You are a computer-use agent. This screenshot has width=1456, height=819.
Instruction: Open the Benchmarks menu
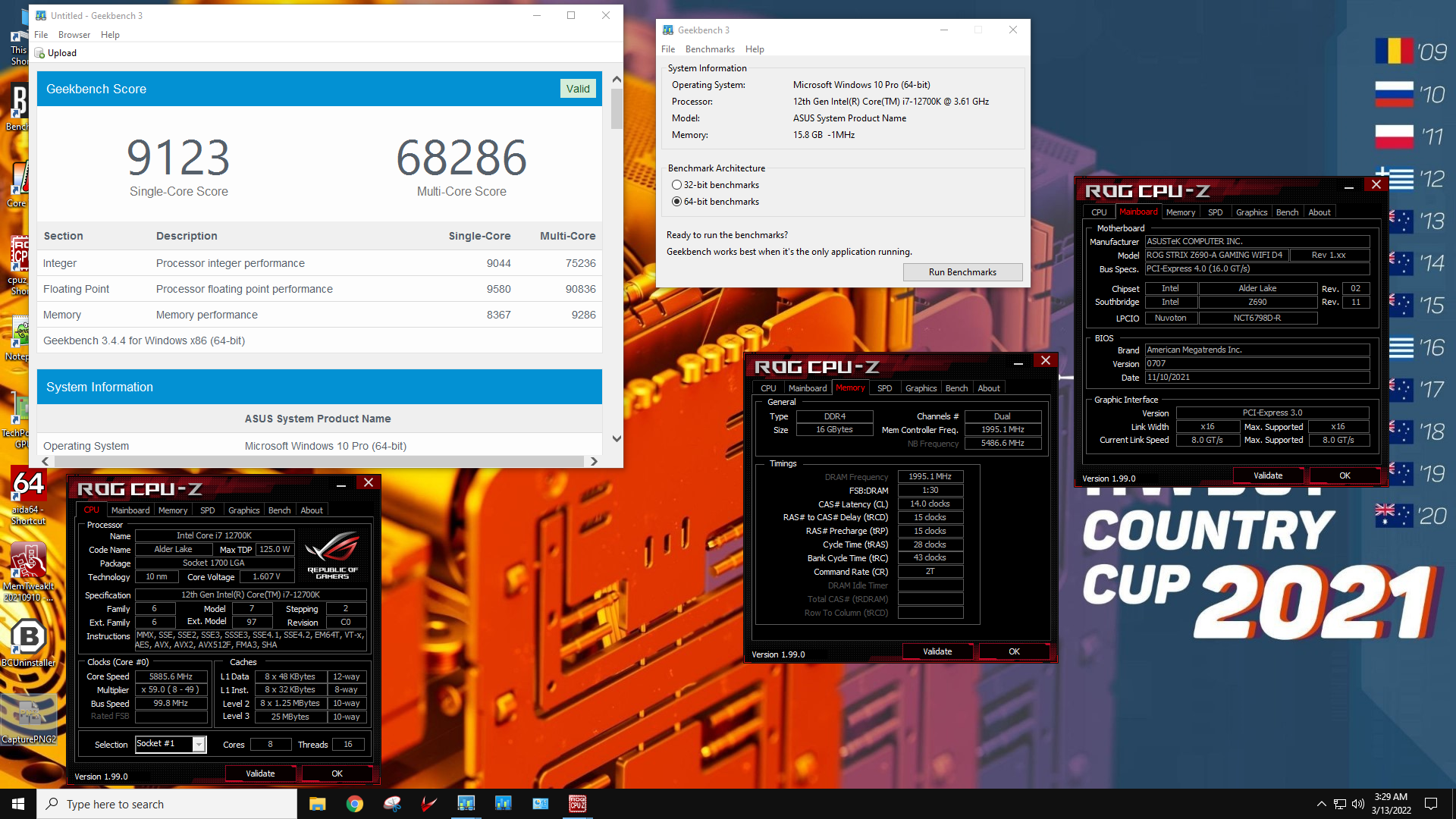click(x=710, y=49)
